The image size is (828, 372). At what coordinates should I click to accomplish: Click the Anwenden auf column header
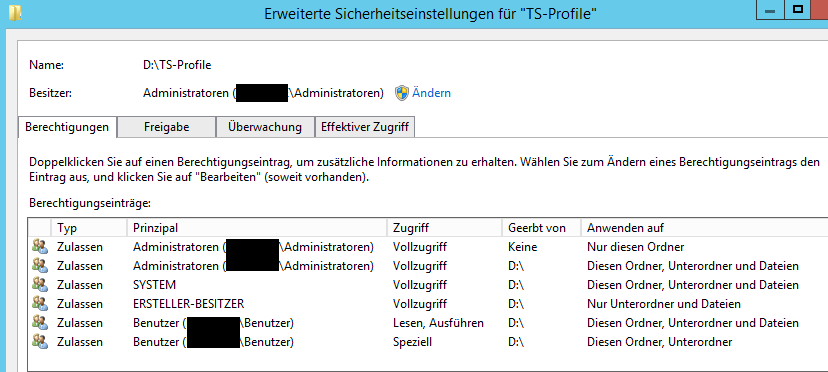pos(704,228)
